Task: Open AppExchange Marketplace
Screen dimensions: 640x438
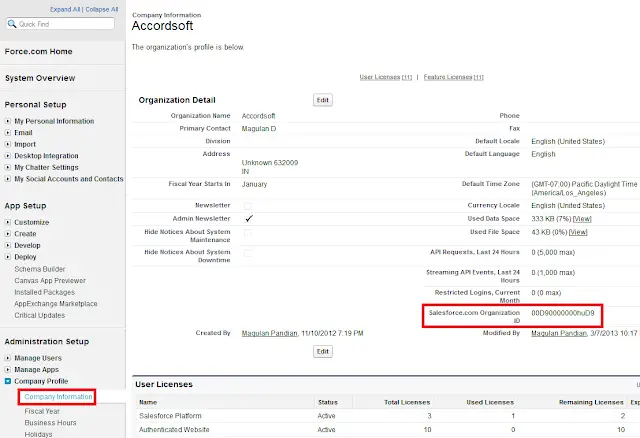Action: pyautogui.click(x=56, y=304)
